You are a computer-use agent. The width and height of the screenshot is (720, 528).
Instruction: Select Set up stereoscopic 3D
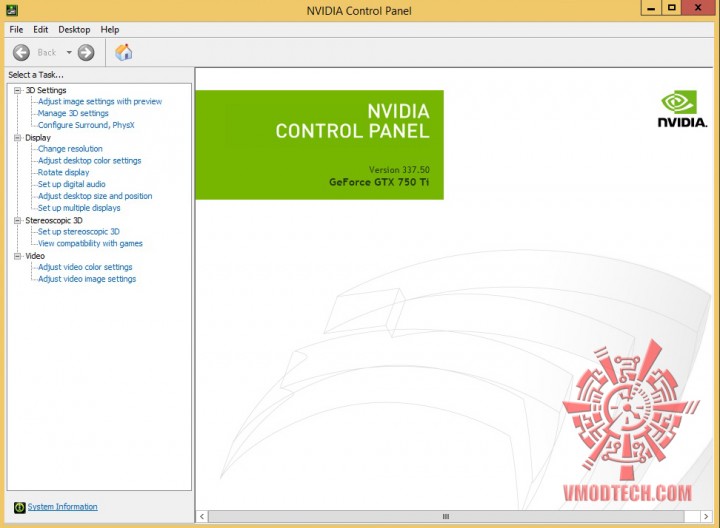pos(79,232)
